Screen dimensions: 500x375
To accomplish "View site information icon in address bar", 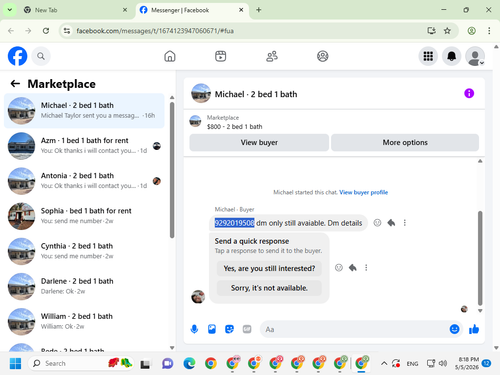I will pyautogui.click(x=67, y=31).
